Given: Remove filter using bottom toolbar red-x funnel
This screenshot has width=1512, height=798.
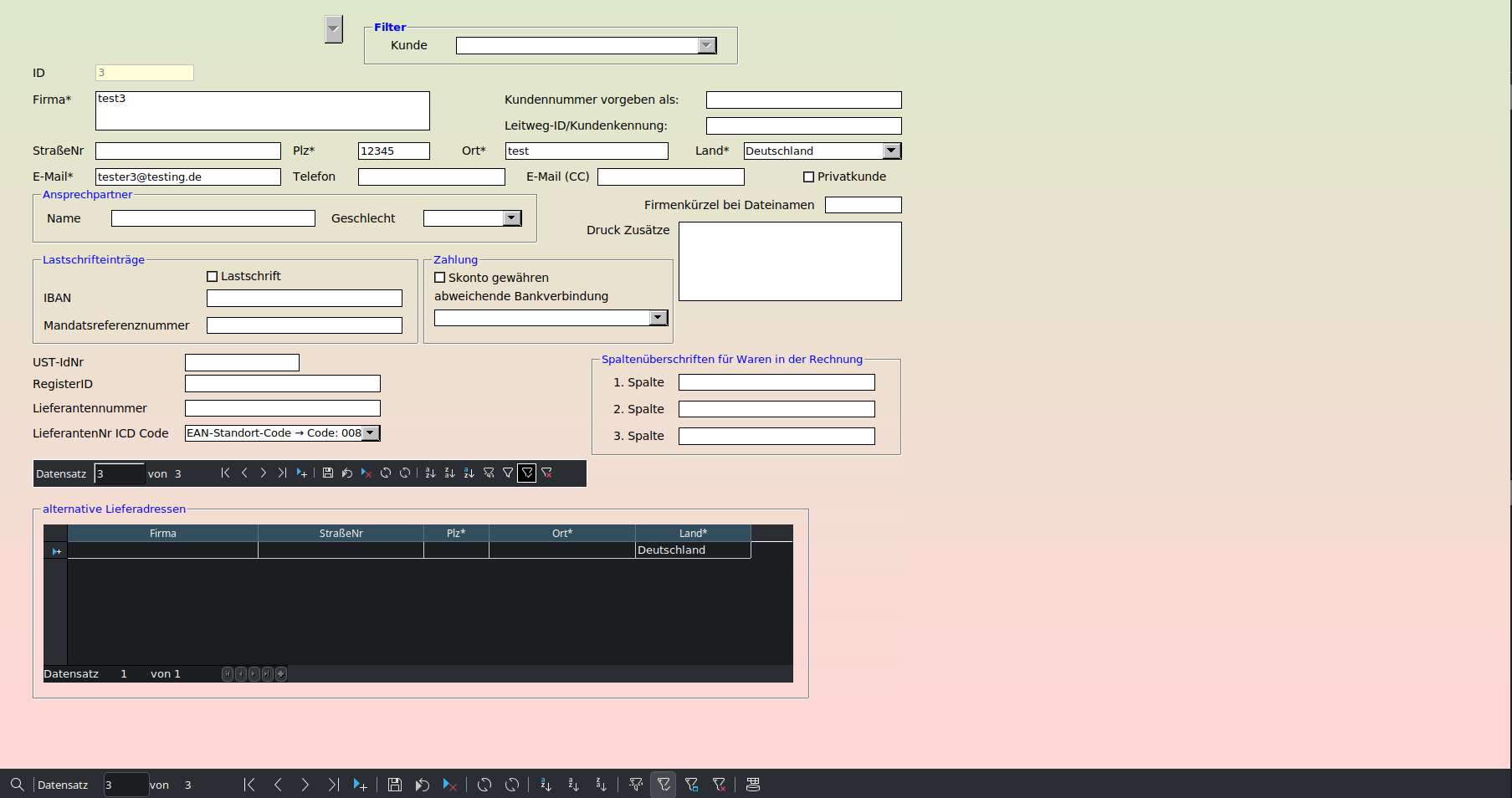Looking at the screenshot, I should 719,785.
